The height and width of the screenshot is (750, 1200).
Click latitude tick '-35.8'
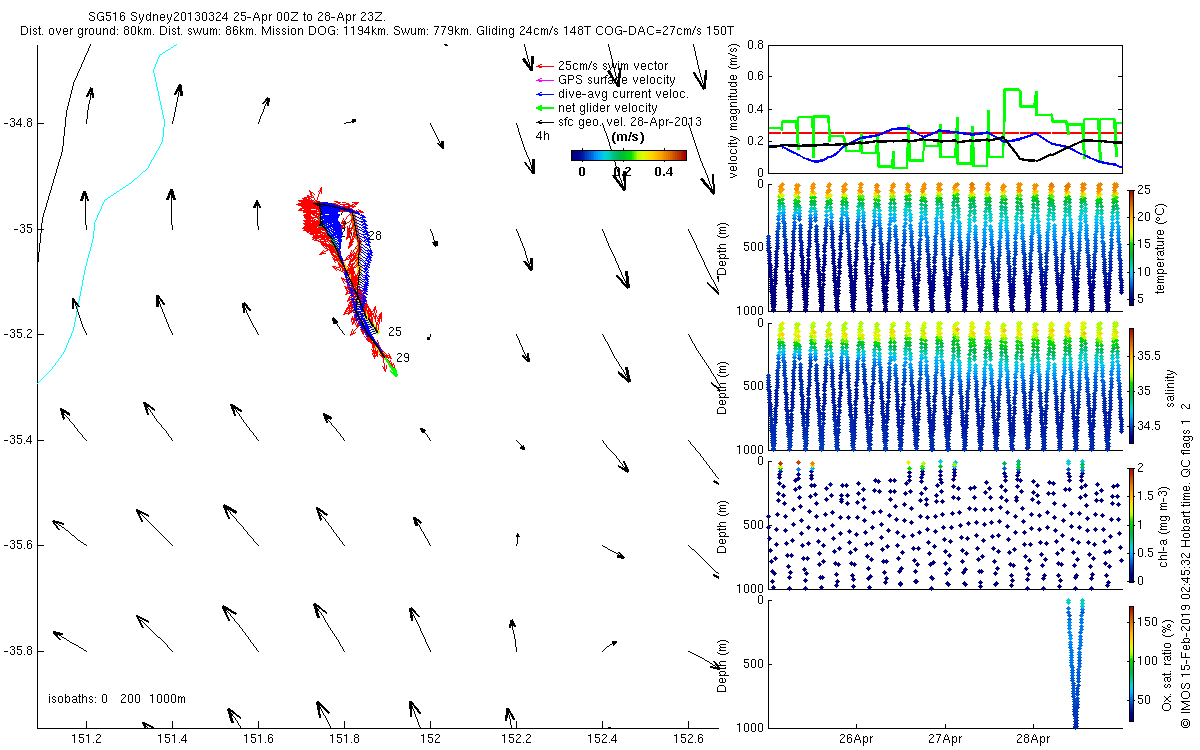click(17, 652)
